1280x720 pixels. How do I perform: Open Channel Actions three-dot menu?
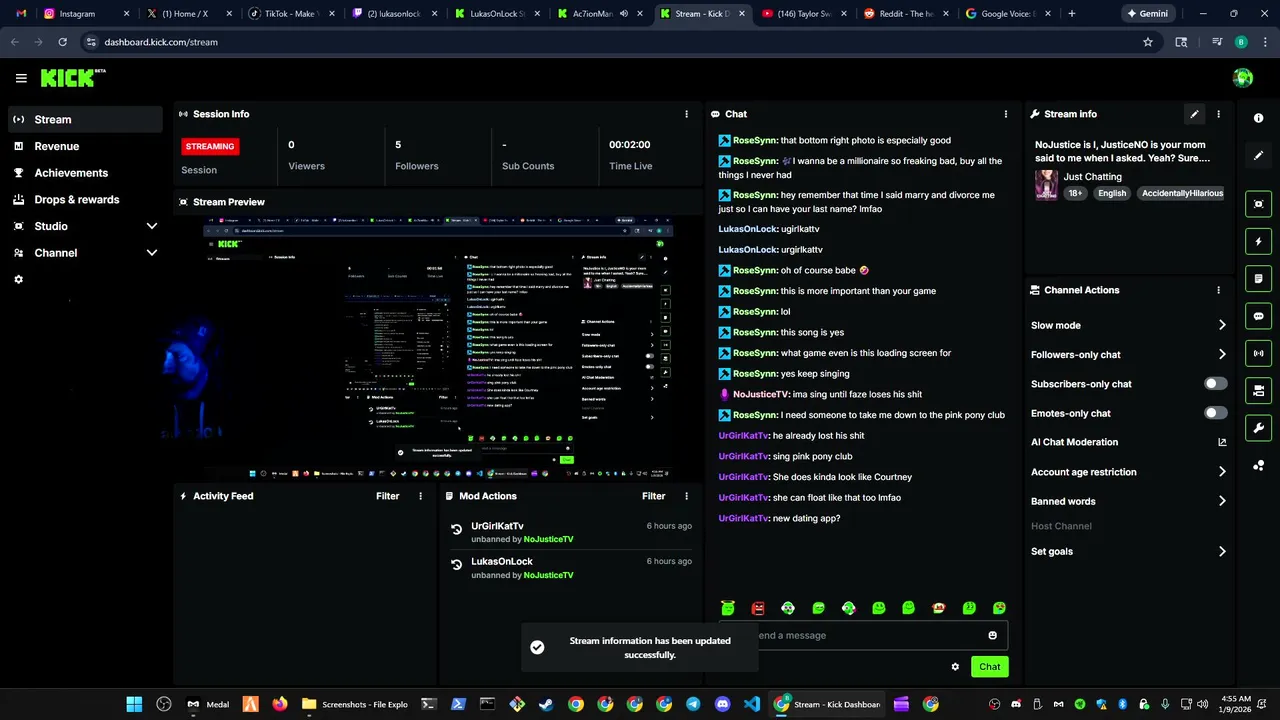click(1218, 290)
